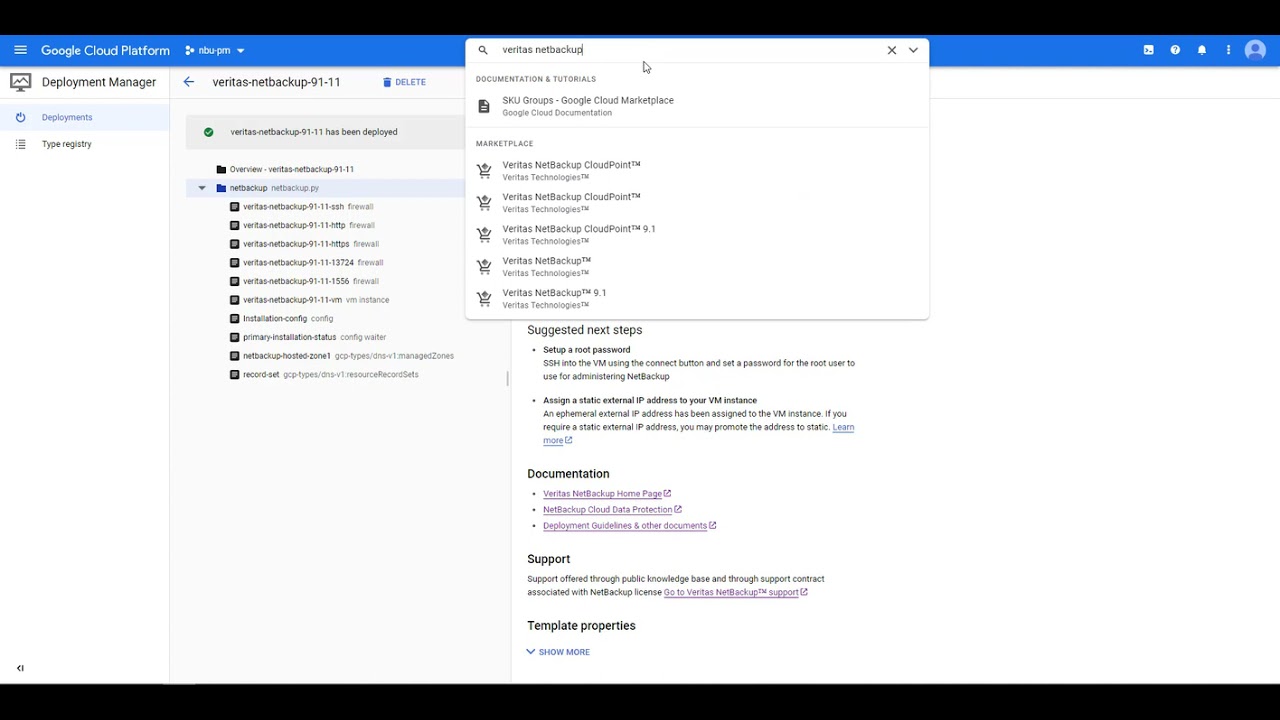
Task: Collapse the sidebar with bottom-left arrow
Action: click(20, 668)
